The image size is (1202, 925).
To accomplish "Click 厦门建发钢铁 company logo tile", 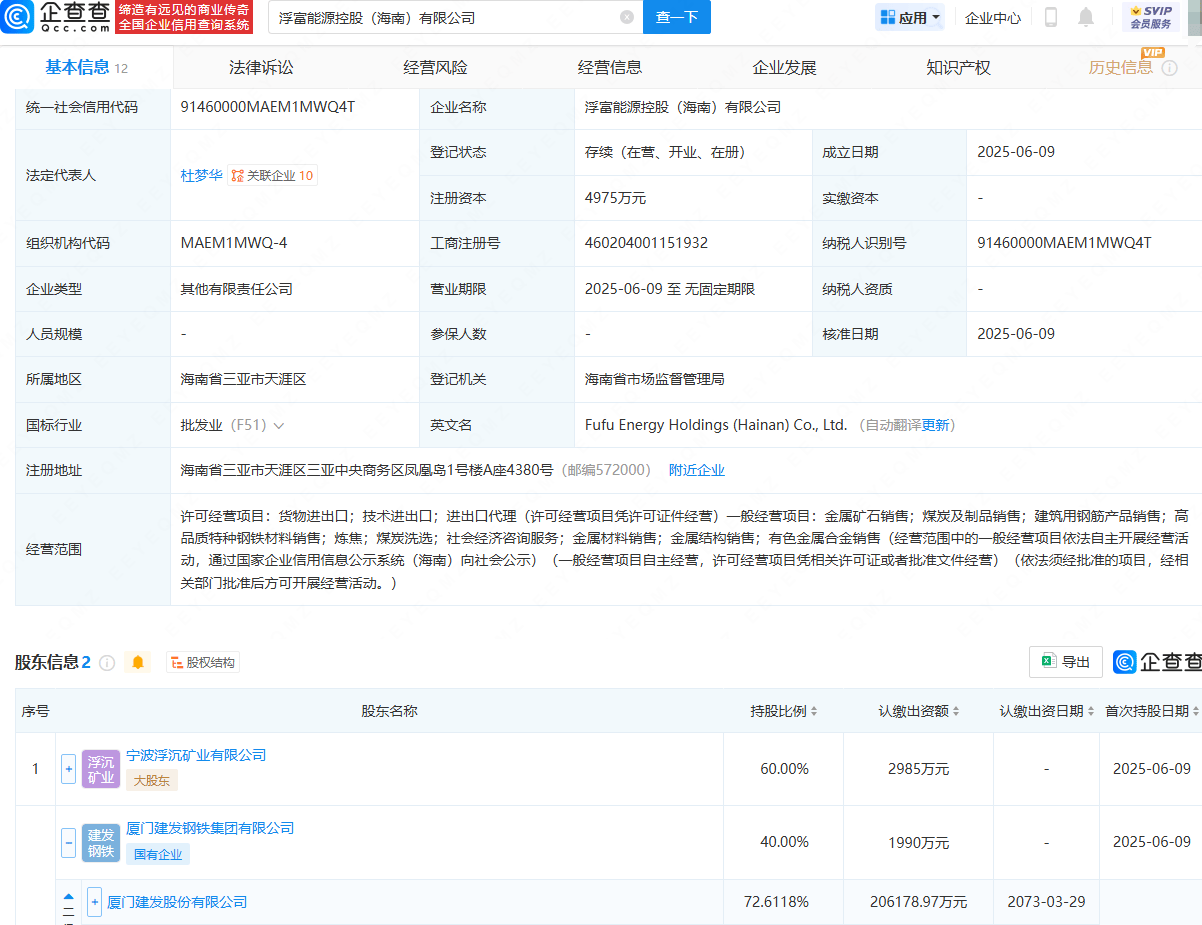I will click(101, 842).
